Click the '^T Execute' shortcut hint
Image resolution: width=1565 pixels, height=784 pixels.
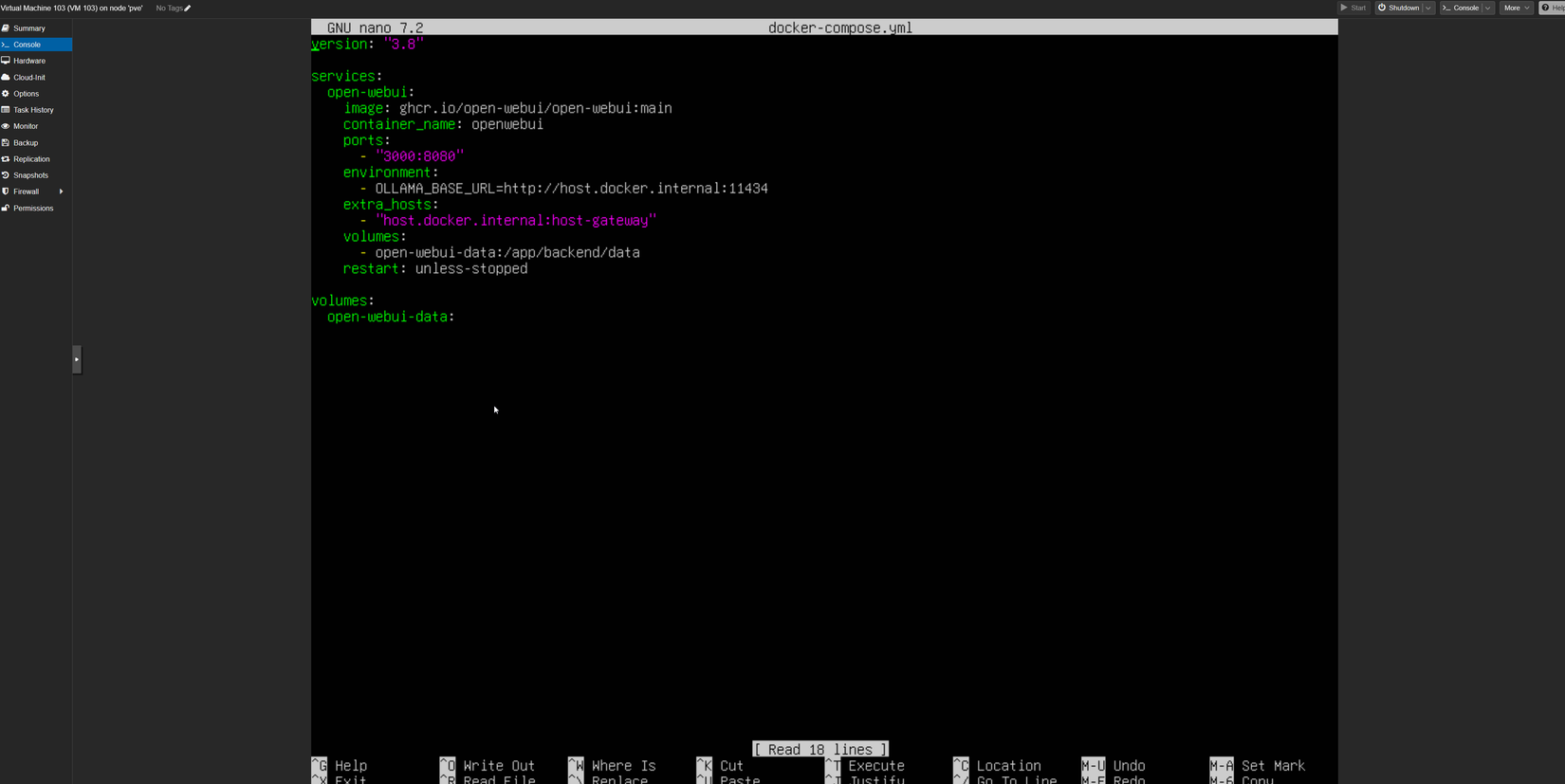tap(864, 766)
